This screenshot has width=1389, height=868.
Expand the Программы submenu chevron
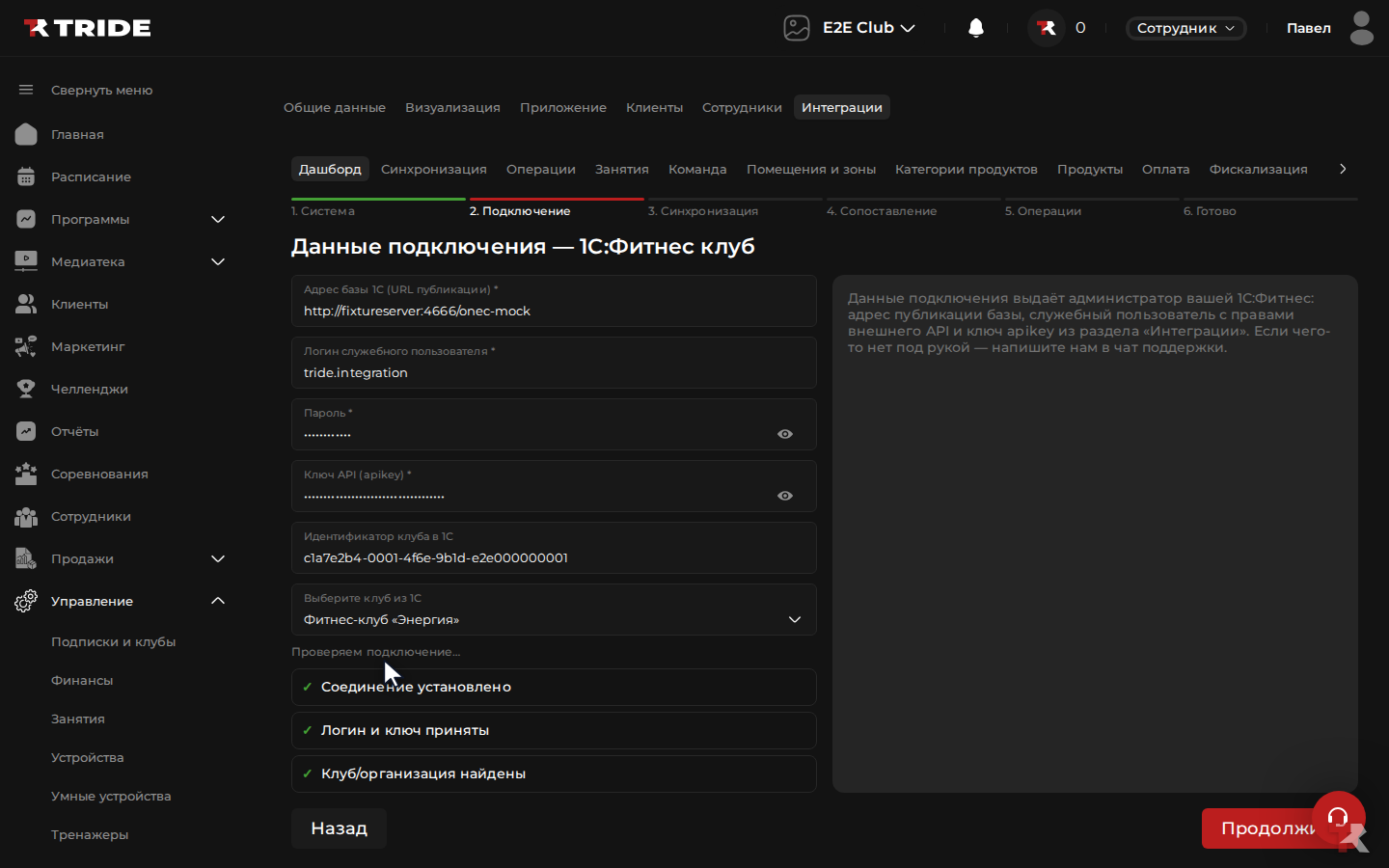(x=218, y=219)
